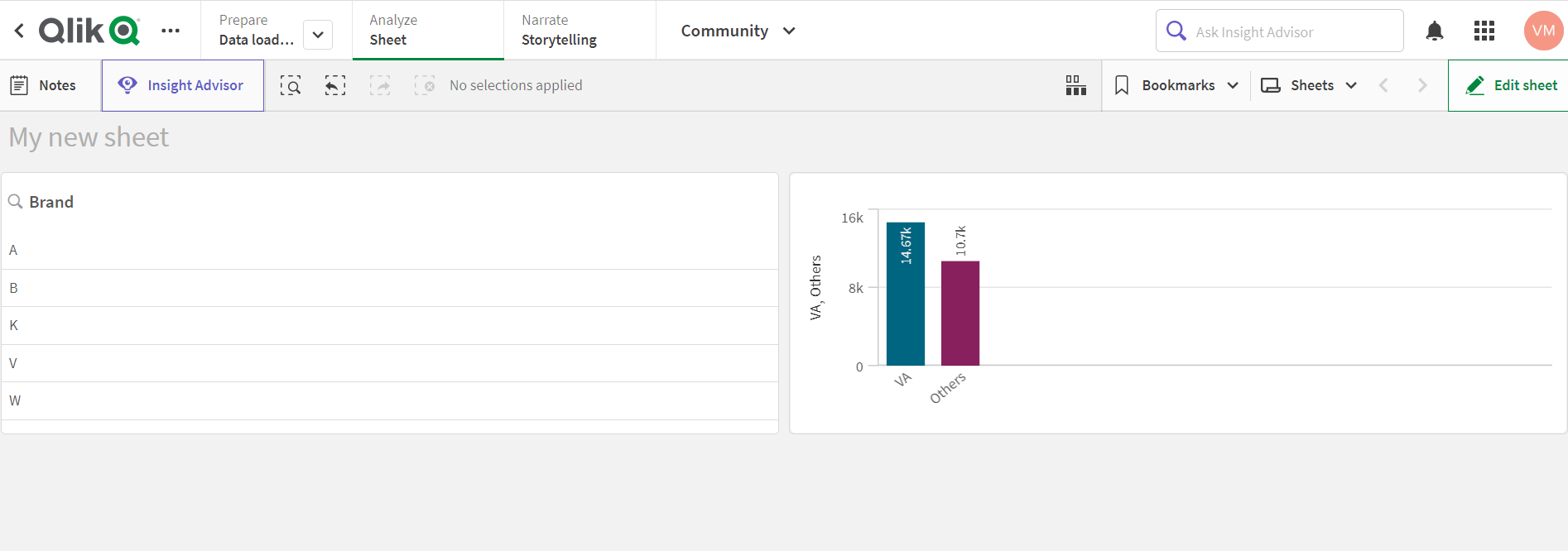
Task: Step back in selections
Action: pos(335,85)
